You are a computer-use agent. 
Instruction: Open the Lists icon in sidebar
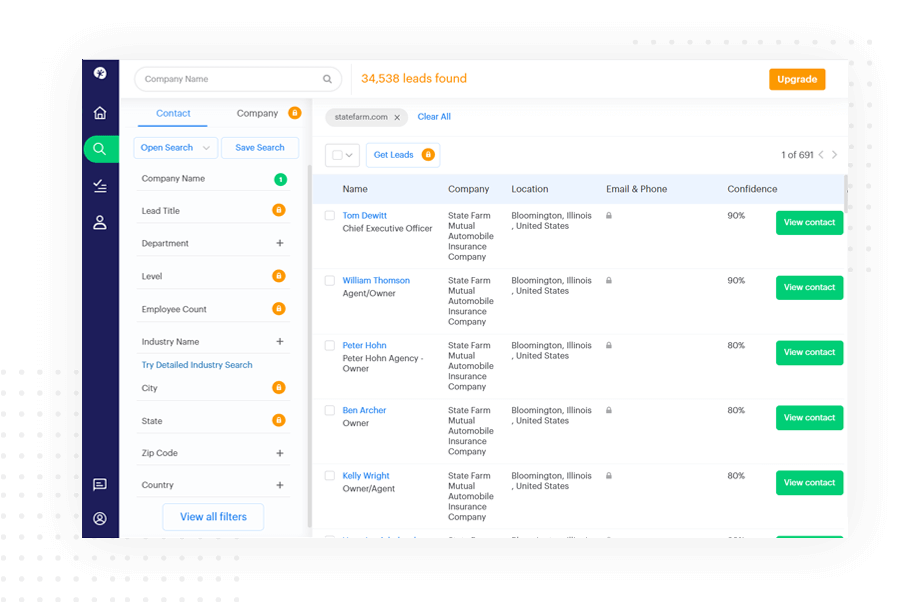point(100,186)
